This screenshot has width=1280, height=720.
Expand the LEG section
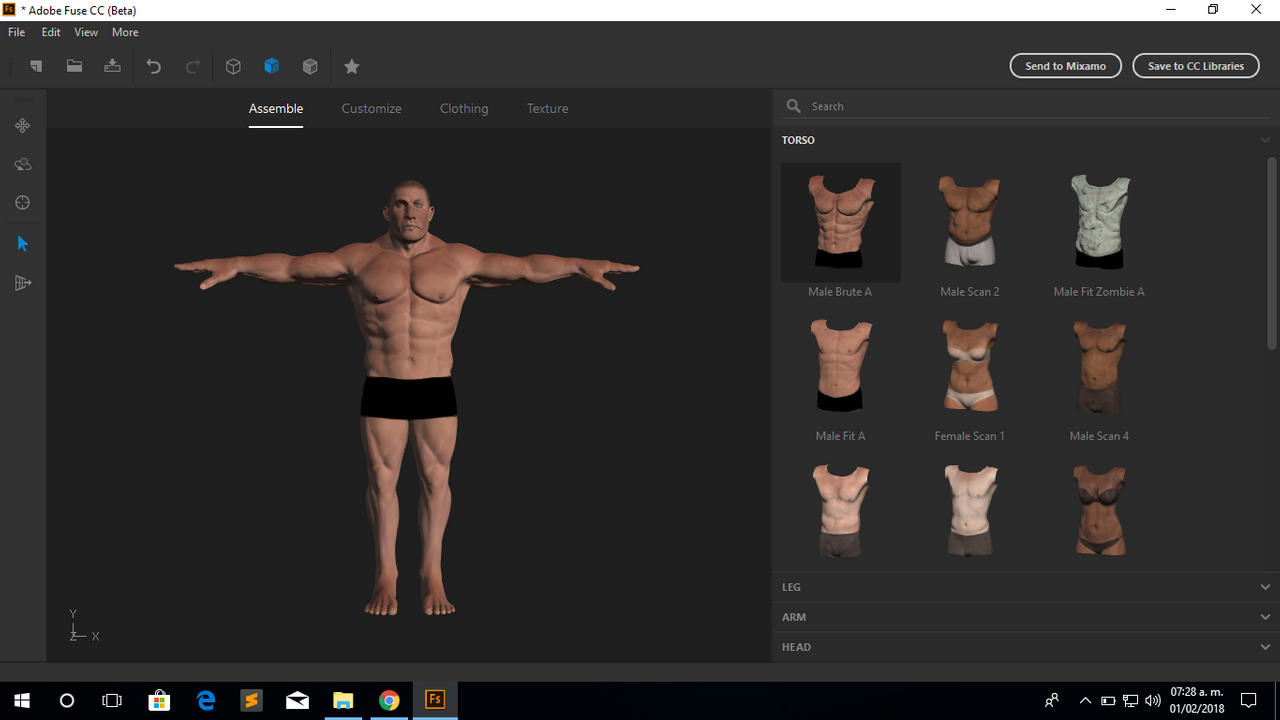[1026, 587]
